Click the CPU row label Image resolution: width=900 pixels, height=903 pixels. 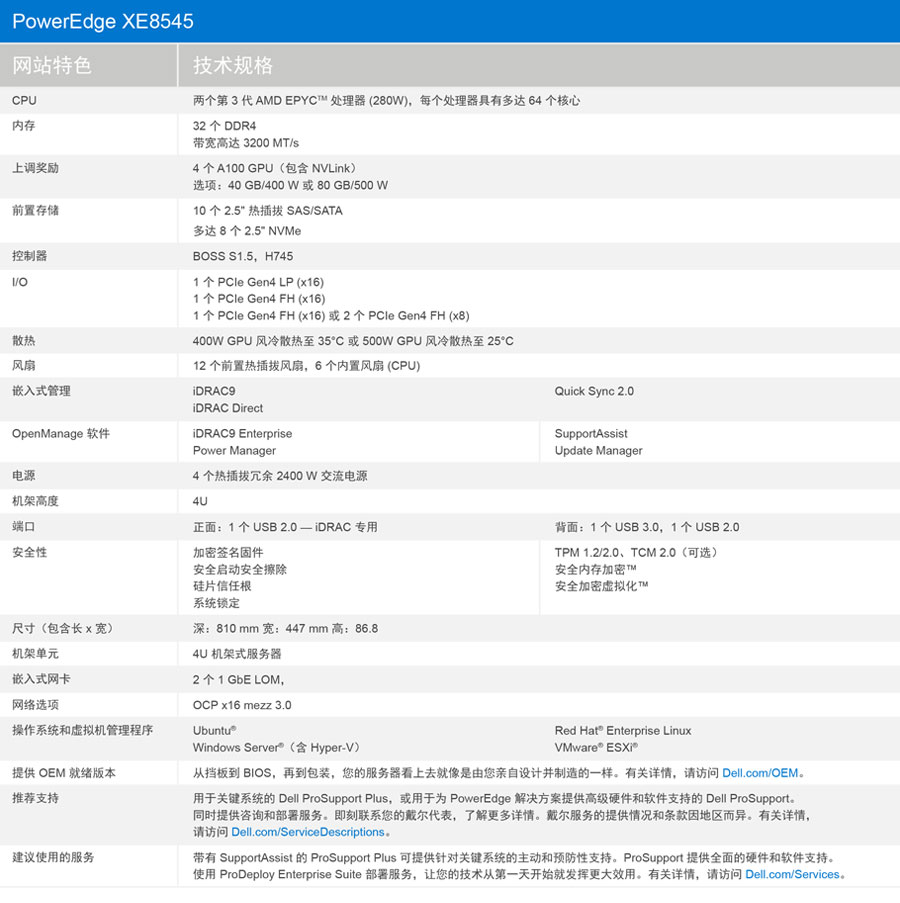(24, 100)
